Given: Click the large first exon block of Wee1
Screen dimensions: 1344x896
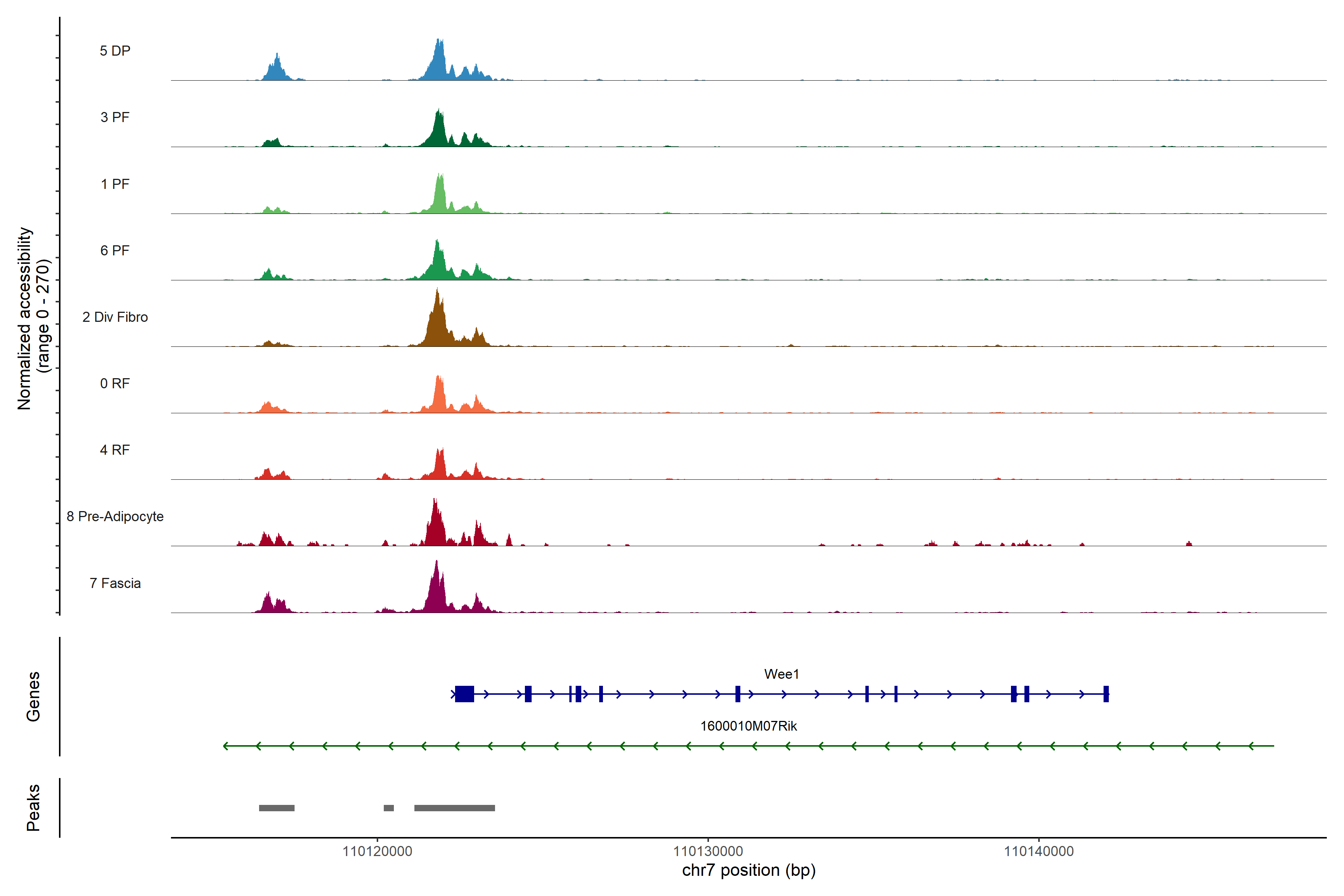Looking at the screenshot, I should [464, 694].
